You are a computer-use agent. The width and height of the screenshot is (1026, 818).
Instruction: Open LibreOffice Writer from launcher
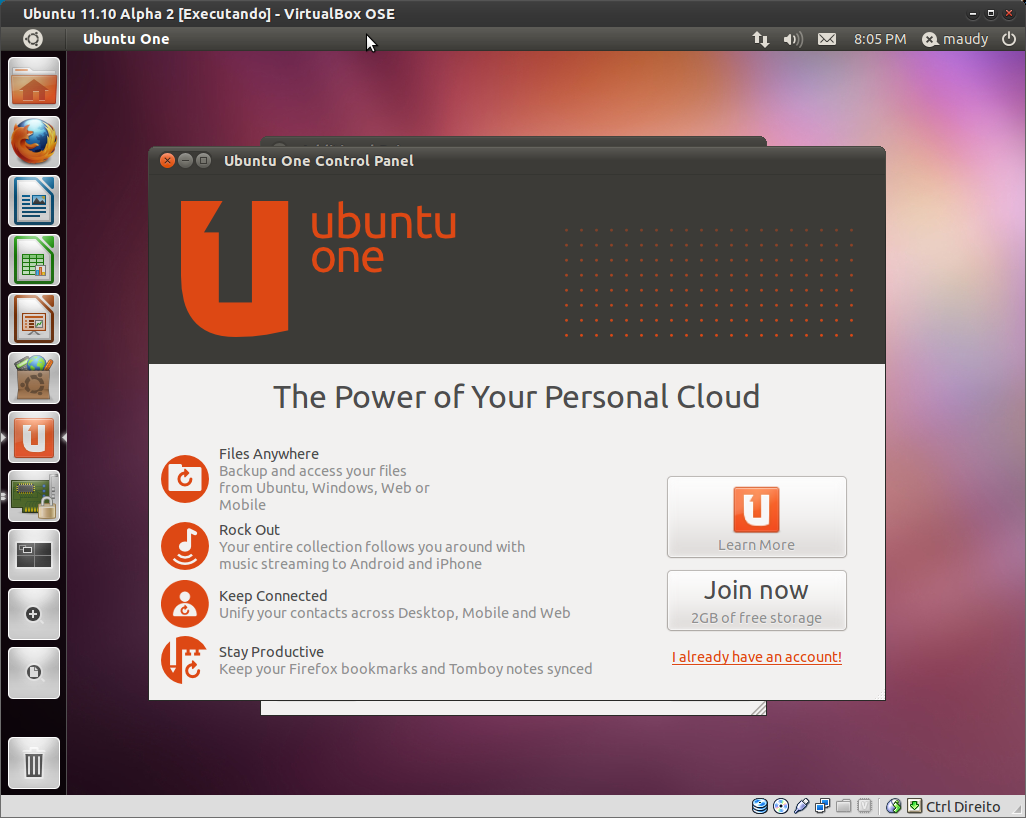pos(34,201)
